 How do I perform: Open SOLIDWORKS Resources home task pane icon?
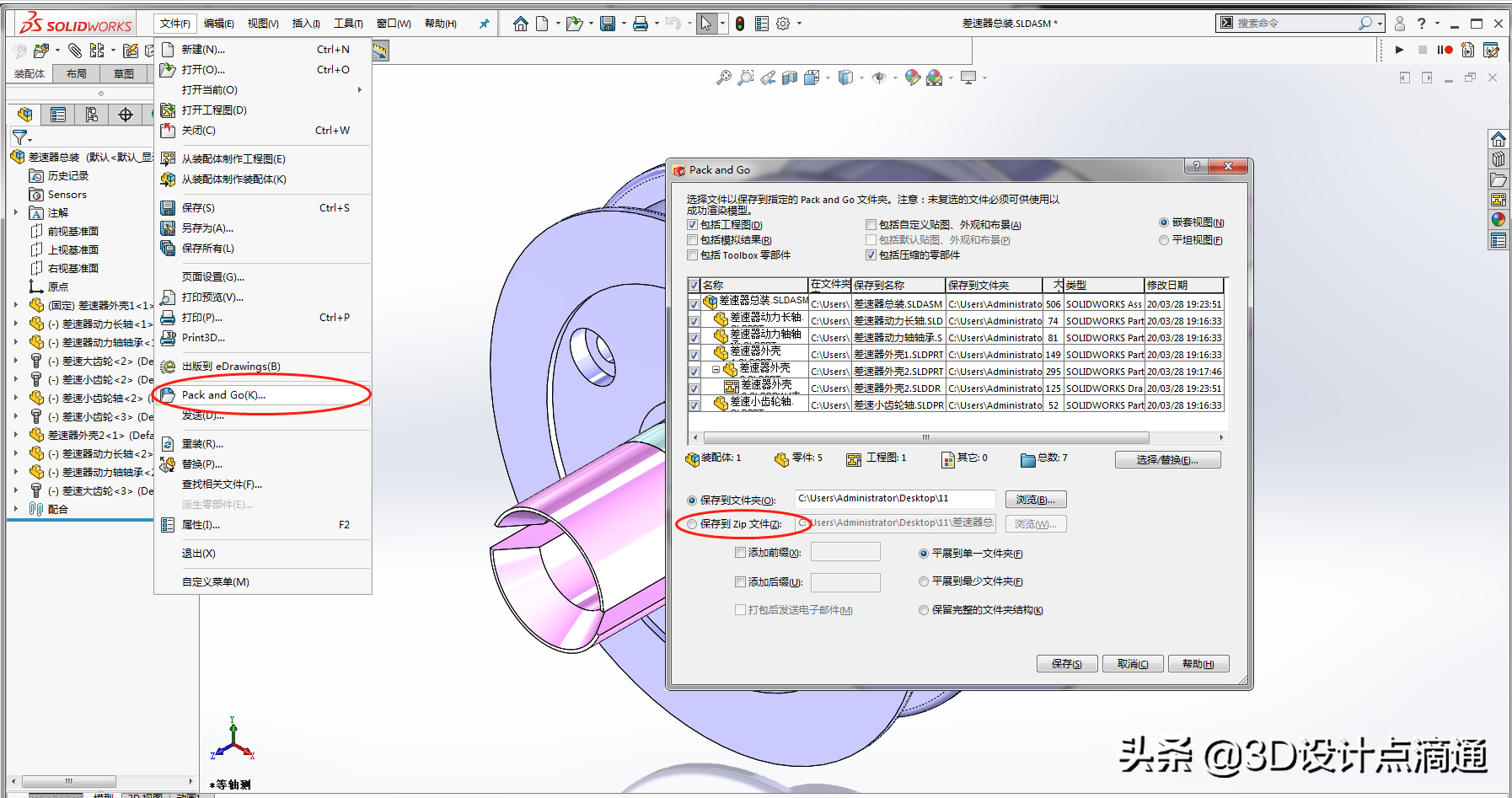coord(1498,139)
